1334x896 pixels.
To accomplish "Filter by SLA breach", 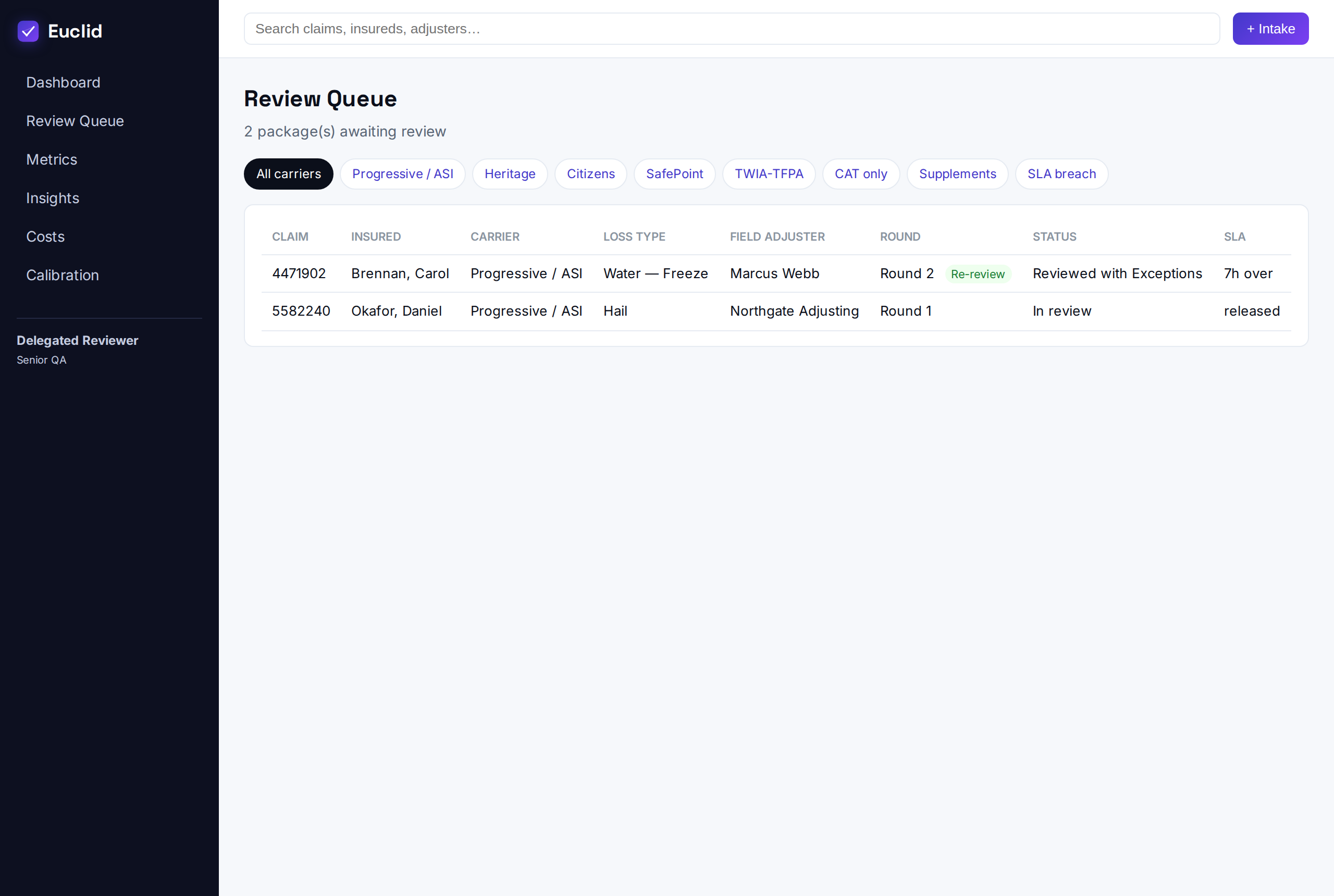I will [x=1061, y=173].
